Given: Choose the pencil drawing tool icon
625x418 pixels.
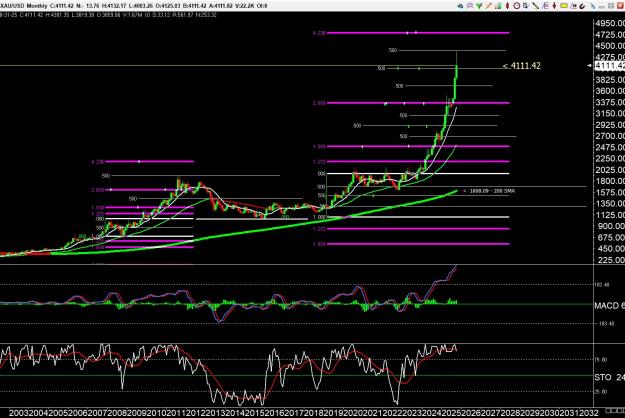Looking at the screenshot, I should pyautogui.click(x=488, y=6).
